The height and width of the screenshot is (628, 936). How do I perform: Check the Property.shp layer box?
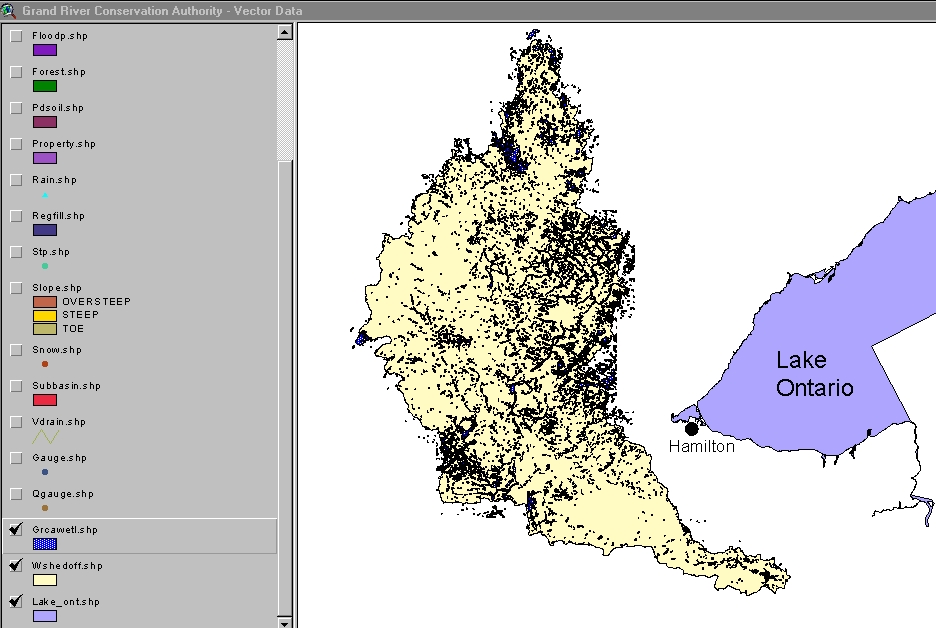16,144
